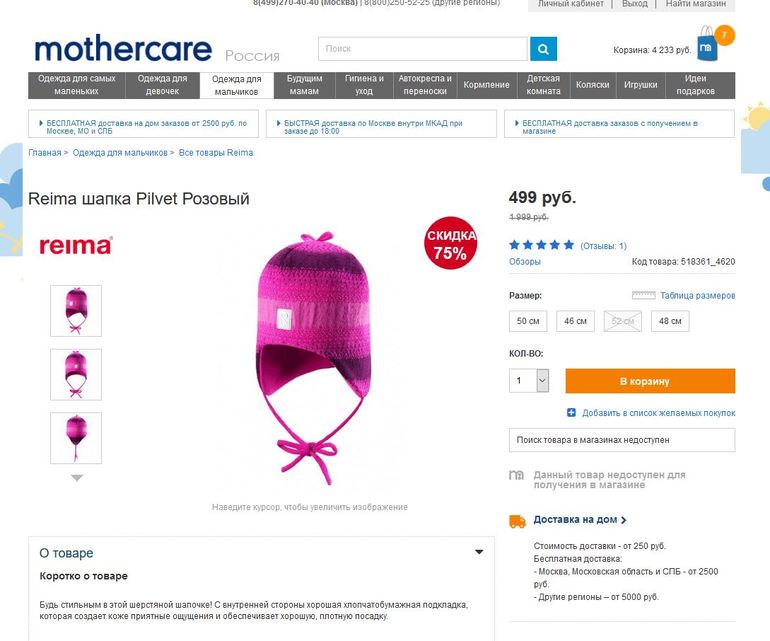Image resolution: width=770 pixels, height=641 pixels.
Task: Open the Обзоры link
Action: tap(525, 262)
